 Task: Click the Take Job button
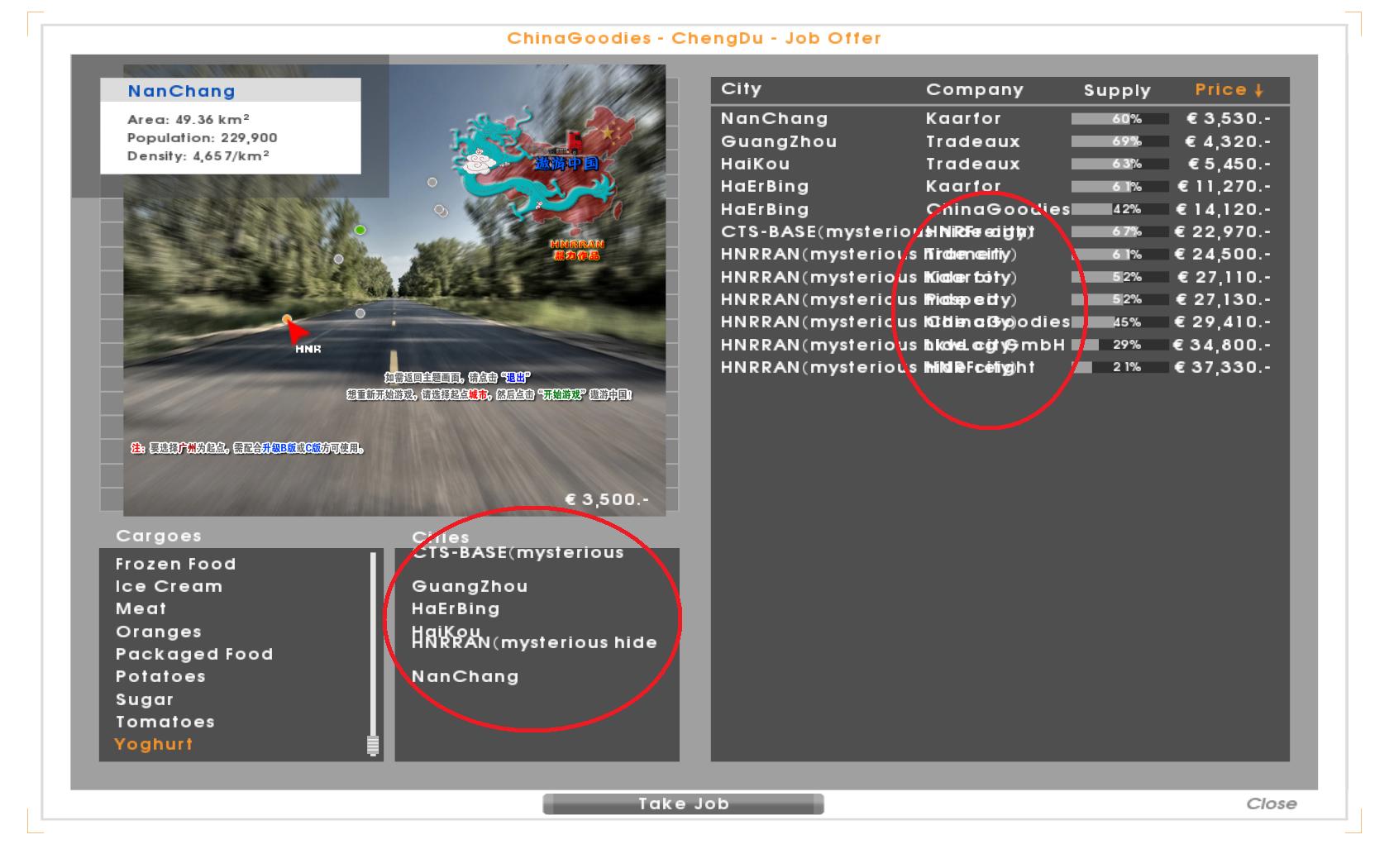pyautogui.click(x=683, y=804)
